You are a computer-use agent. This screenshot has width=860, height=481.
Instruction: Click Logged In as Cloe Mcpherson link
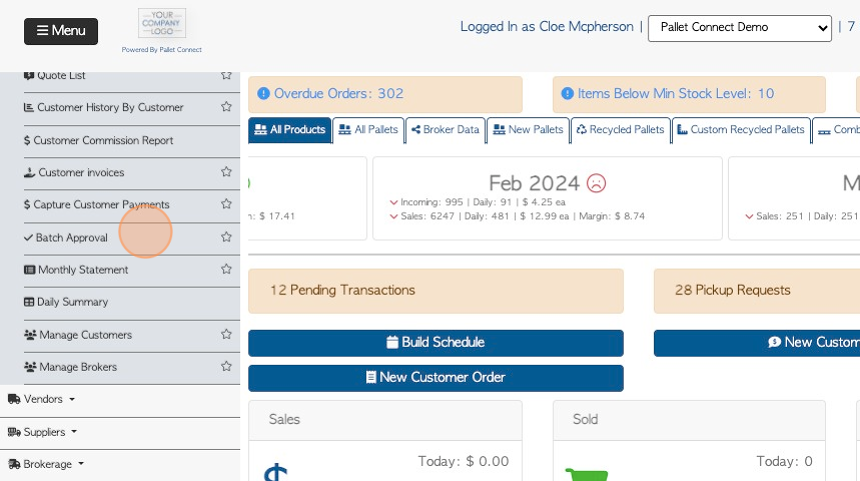coord(546,26)
